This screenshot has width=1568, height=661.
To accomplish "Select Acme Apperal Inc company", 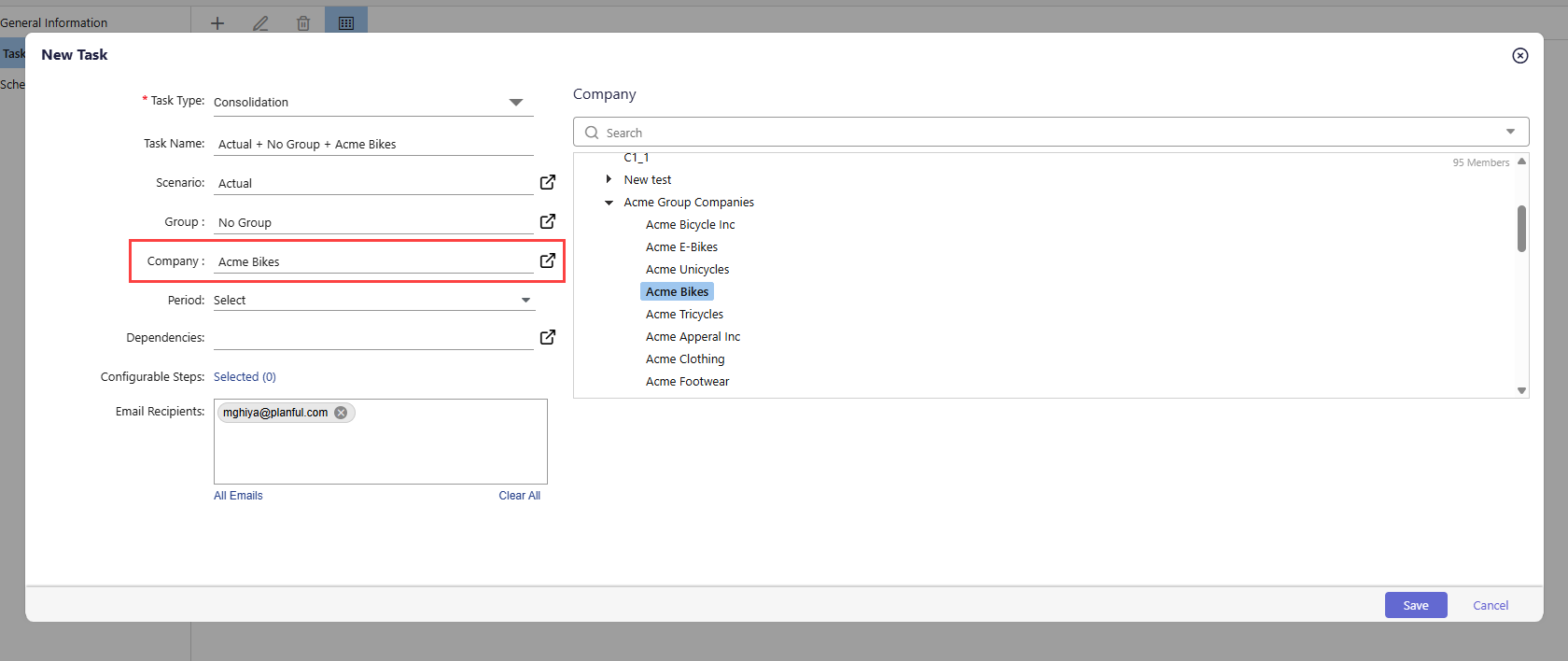I will (693, 337).
